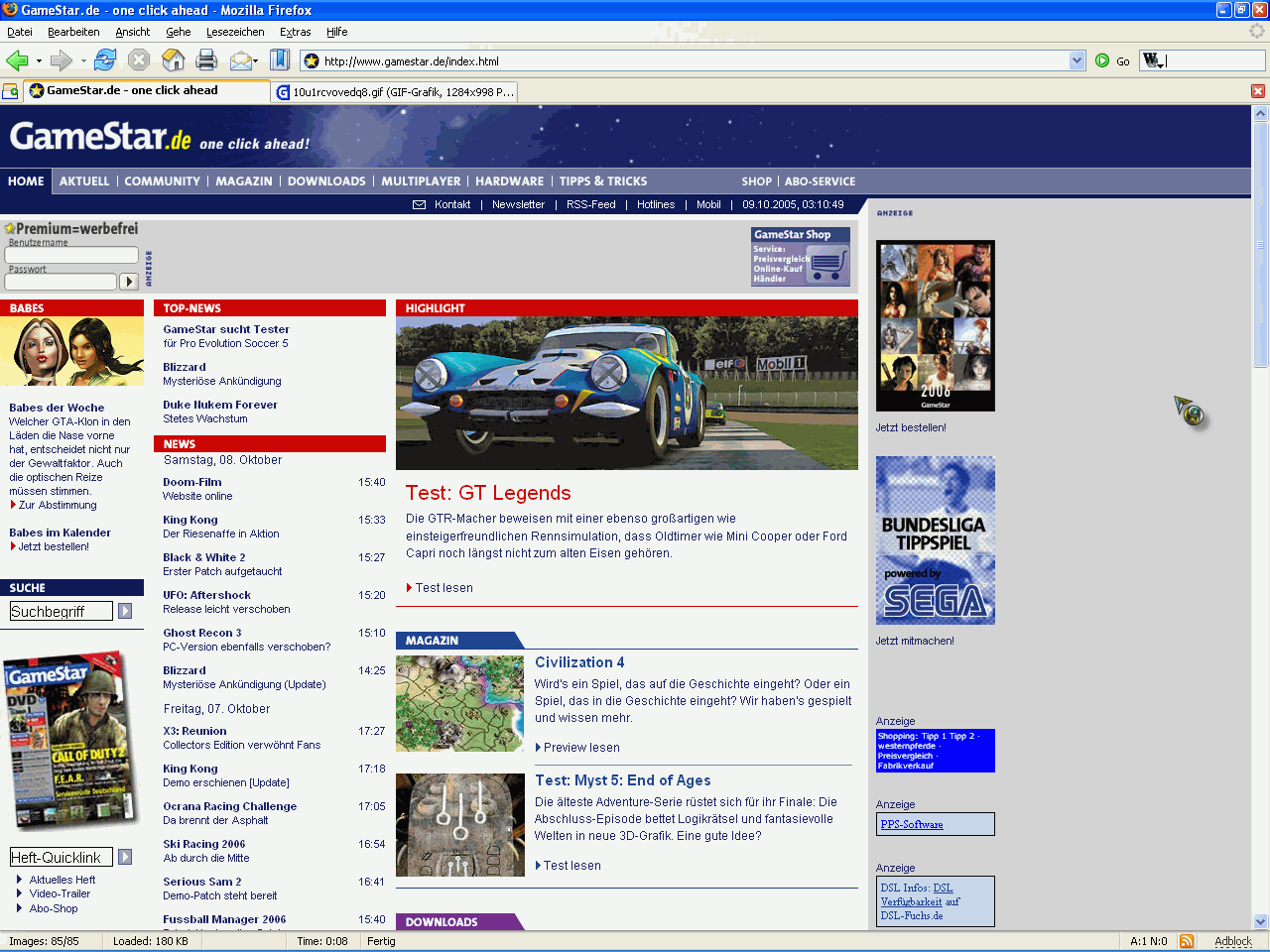
Task: Click the GameStar Shop cart banner
Action: (801, 257)
